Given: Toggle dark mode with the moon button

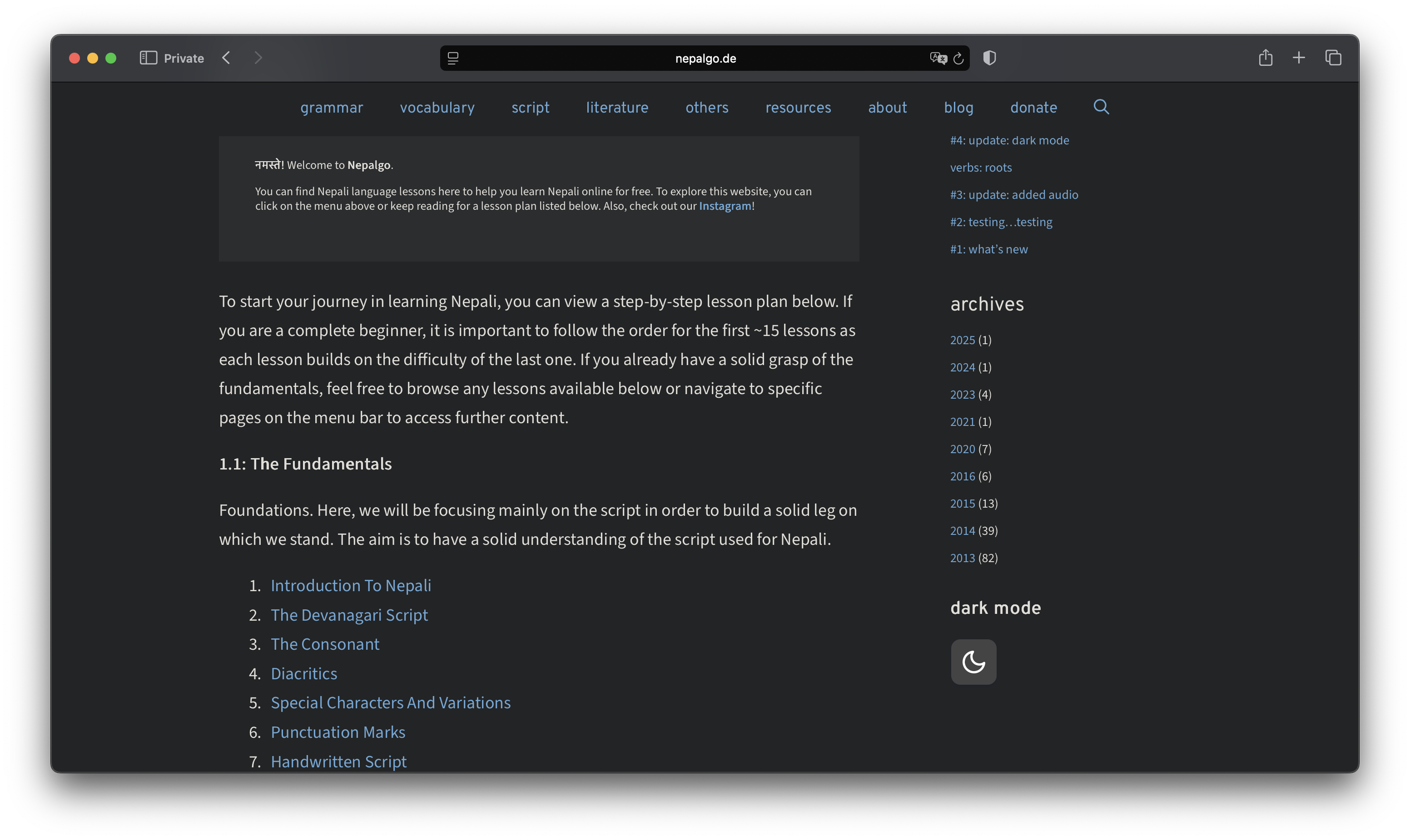Looking at the screenshot, I should tap(973, 662).
